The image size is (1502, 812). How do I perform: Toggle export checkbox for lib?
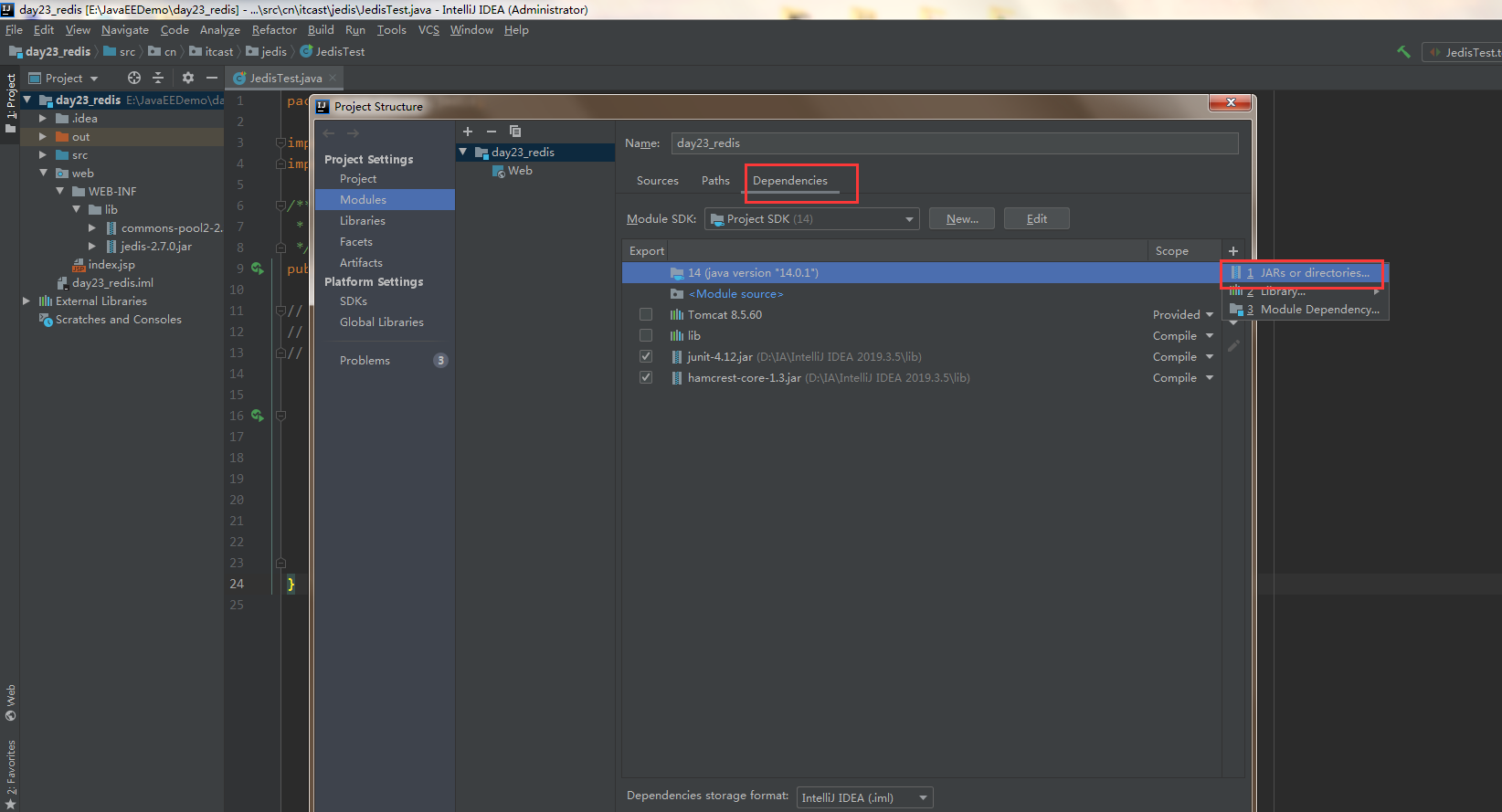pyautogui.click(x=646, y=335)
